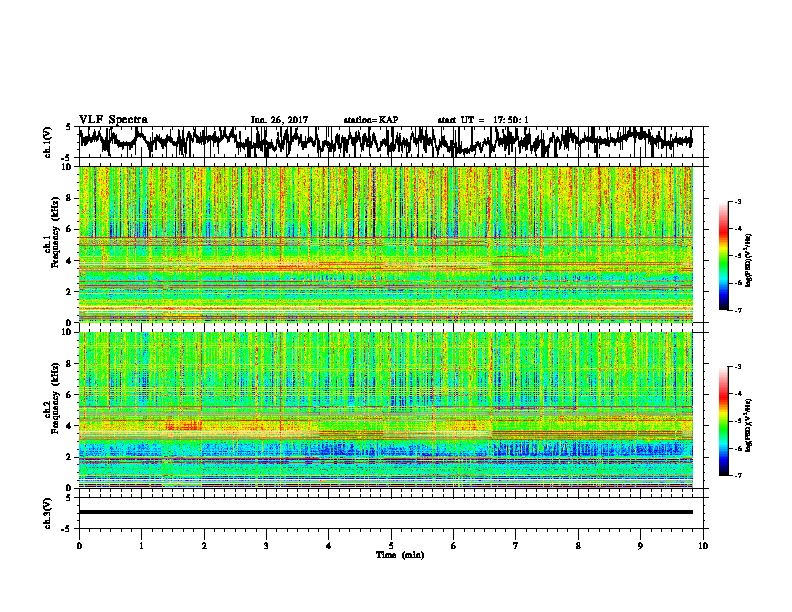
Task: Click the log(PSD) label beside ch.1 colorbar
Action: (x=748, y=261)
